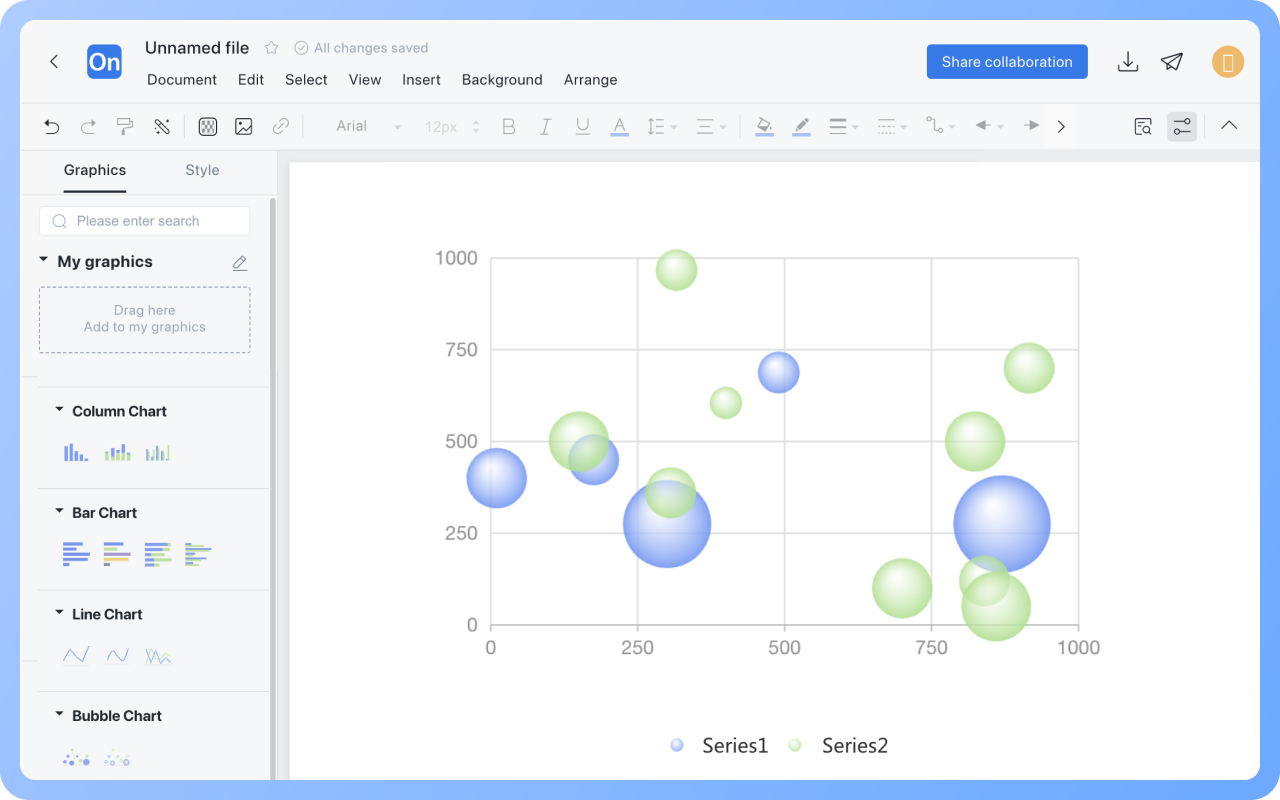The height and width of the screenshot is (800, 1280).
Task: Collapse the Line Chart section
Action: (x=59, y=613)
